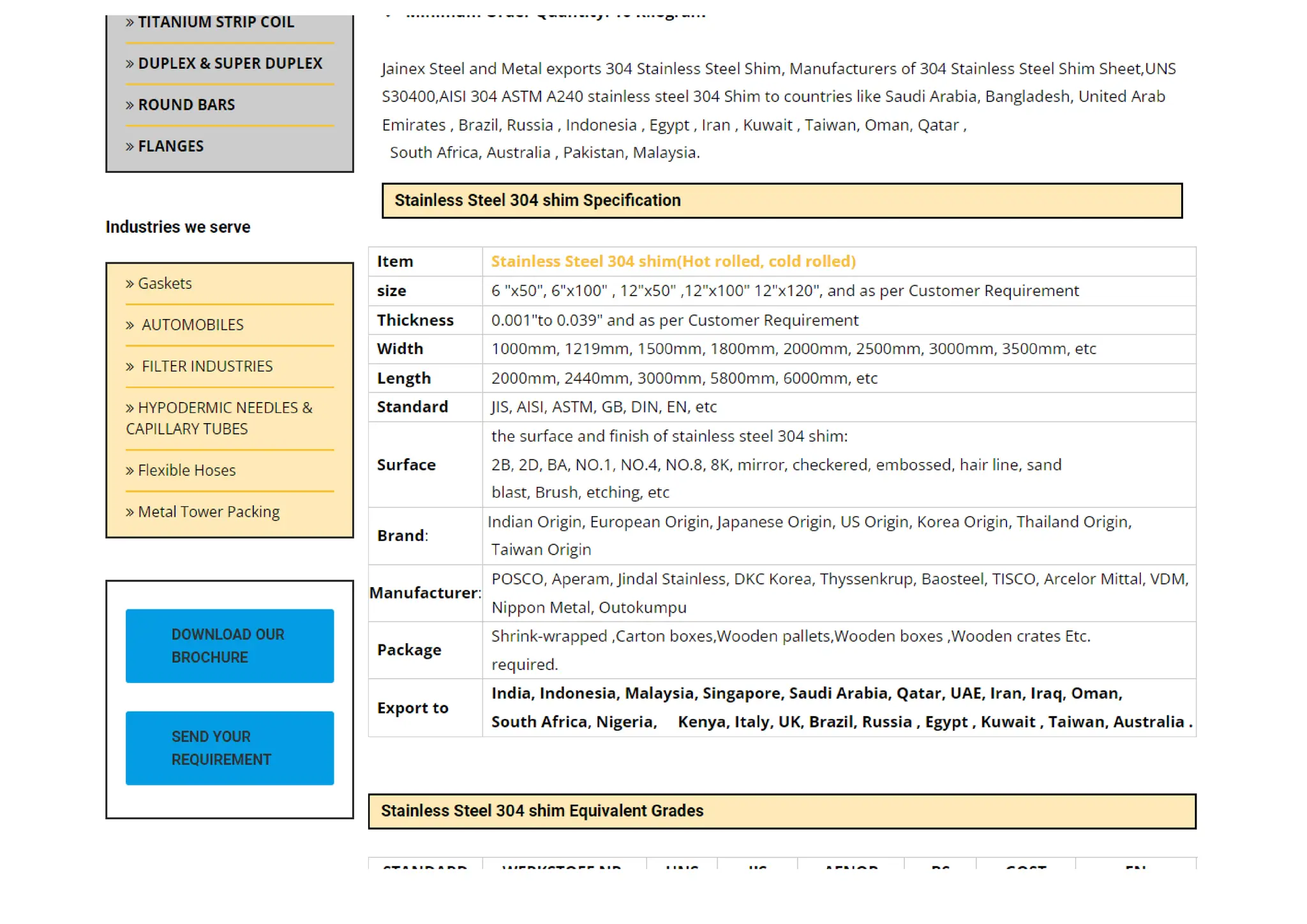Open the Gaskets industry link

pos(165,283)
